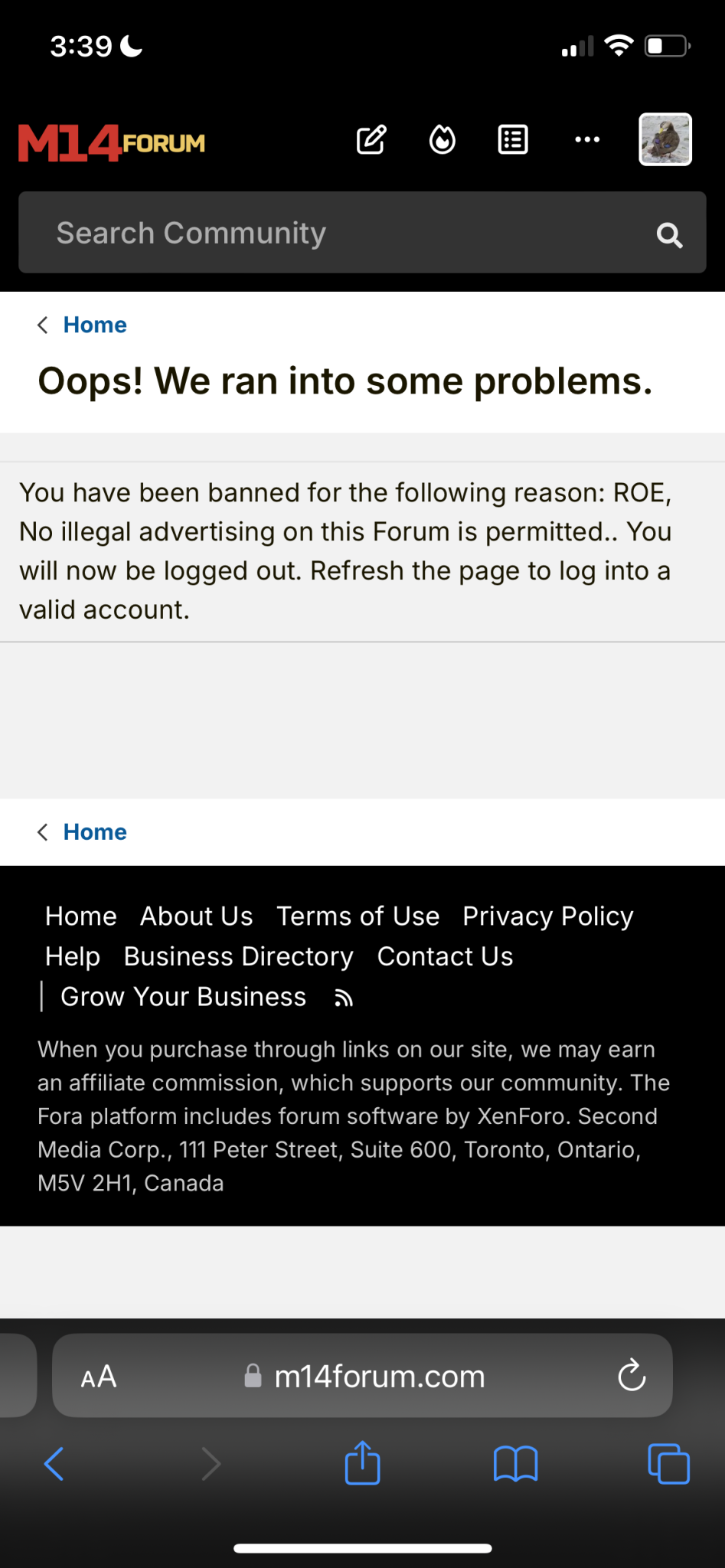725x1568 pixels.
Task: Follow the bottom Home breadcrumb link
Action: pyautogui.click(x=95, y=832)
